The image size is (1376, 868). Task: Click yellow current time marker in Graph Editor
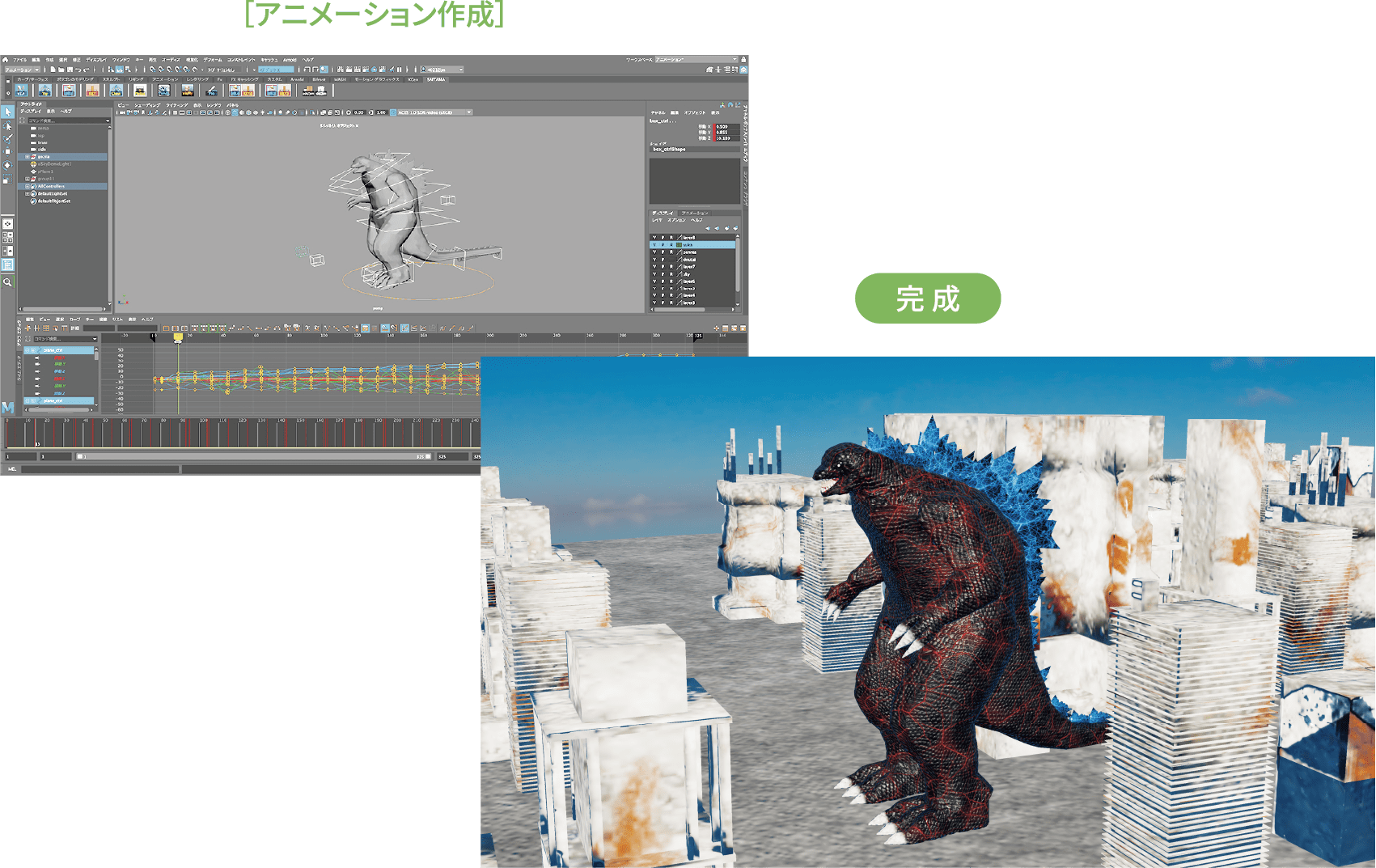pos(178,337)
